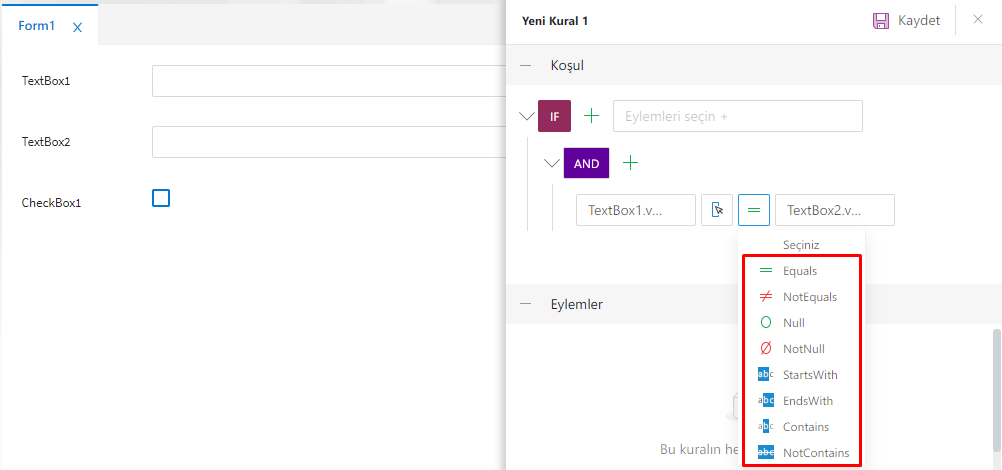The height and width of the screenshot is (470, 1002).
Task: Collapse the AND group chevron
Action: click(552, 162)
